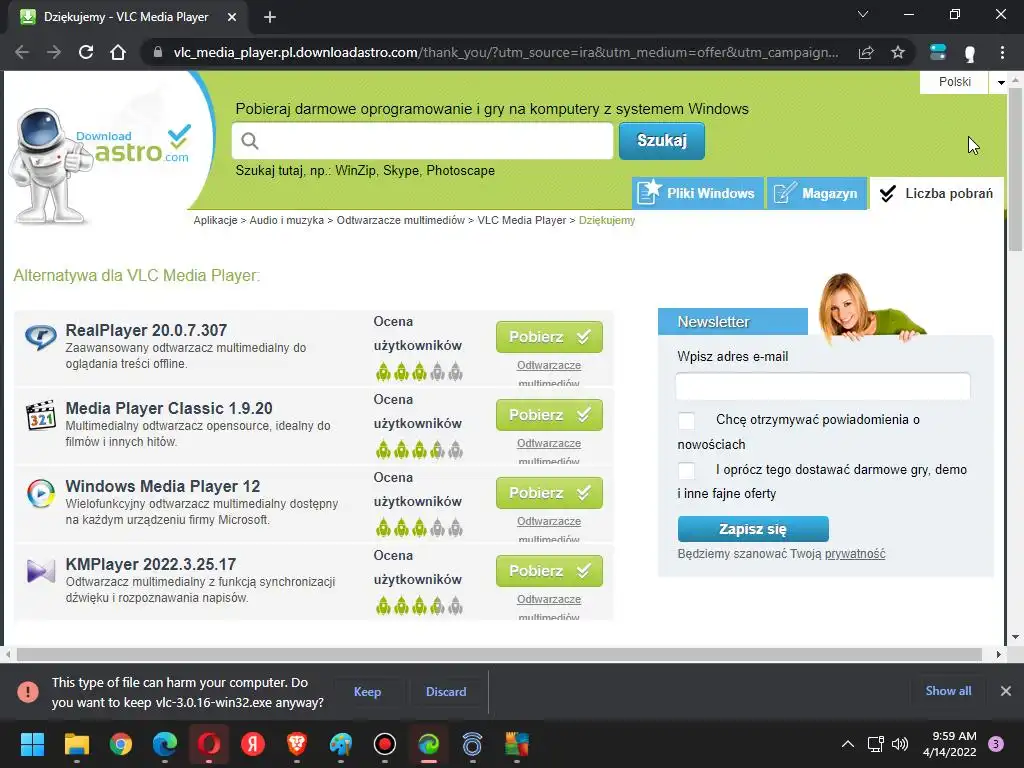Click the download warning exclamation icon
Viewport: 1024px width, 768px height.
point(28,692)
